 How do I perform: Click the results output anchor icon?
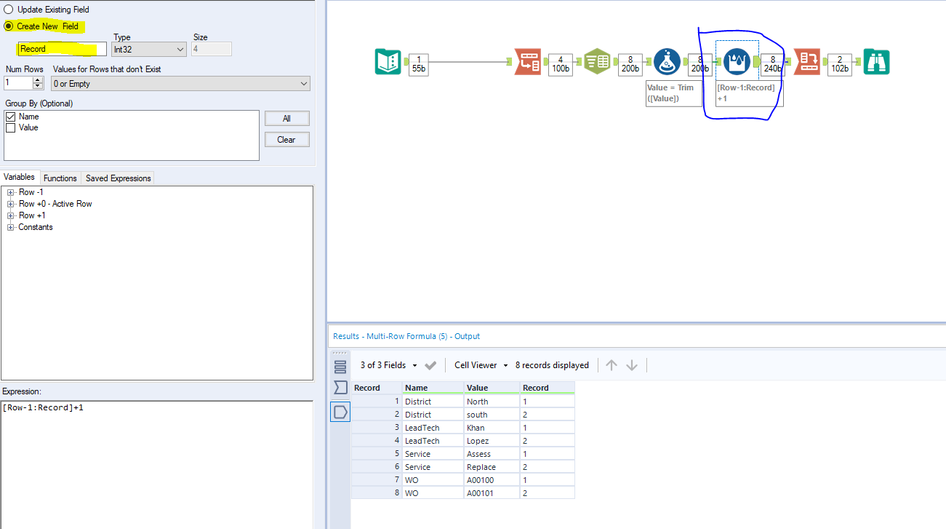(340, 413)
